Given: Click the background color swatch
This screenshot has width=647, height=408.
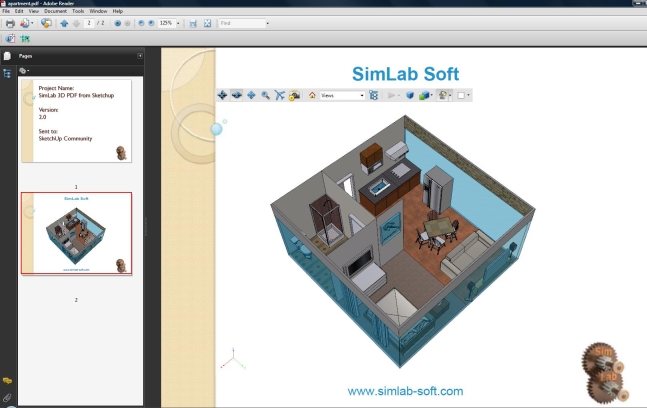Looking at the screenshot, I should click(461, 95).
